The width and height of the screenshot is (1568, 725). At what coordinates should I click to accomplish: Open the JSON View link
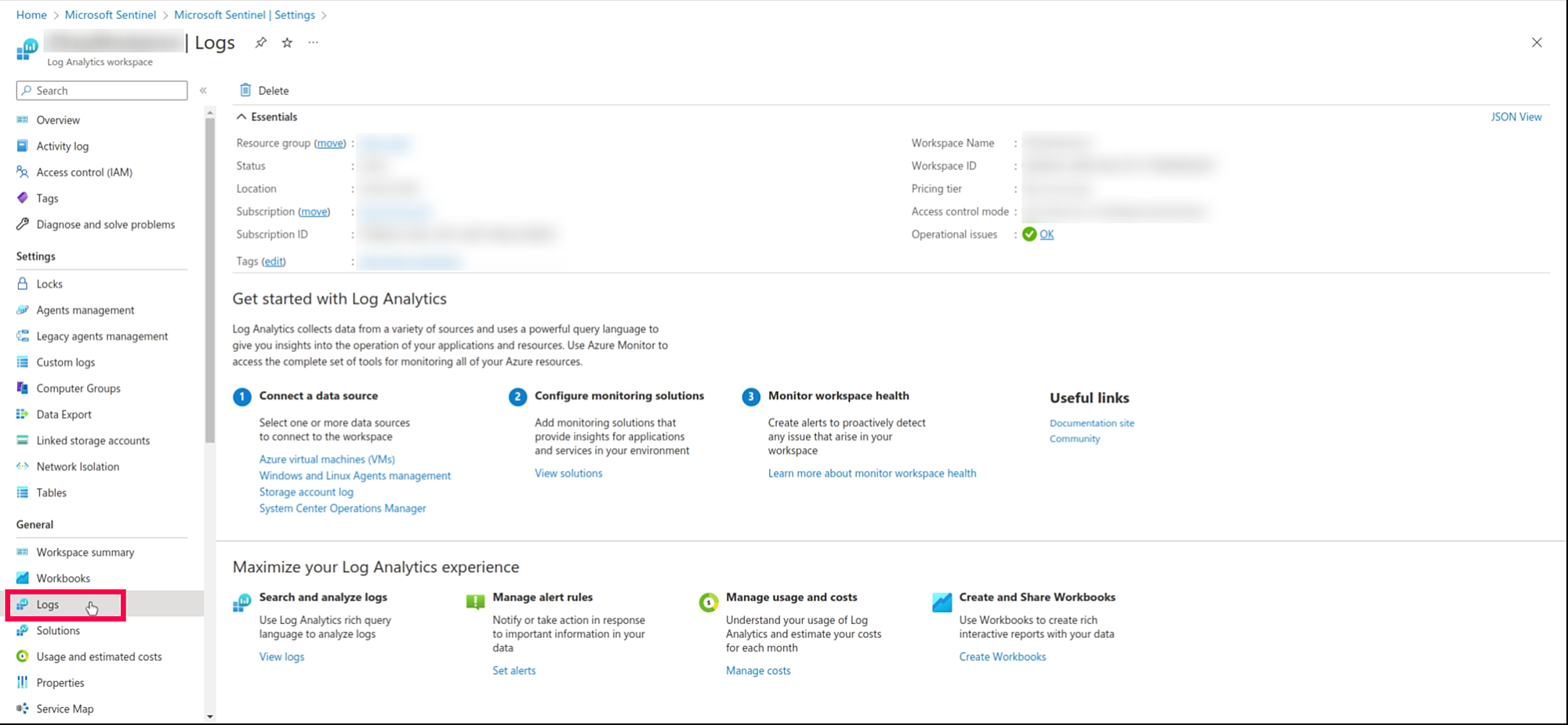[1516, 117]
